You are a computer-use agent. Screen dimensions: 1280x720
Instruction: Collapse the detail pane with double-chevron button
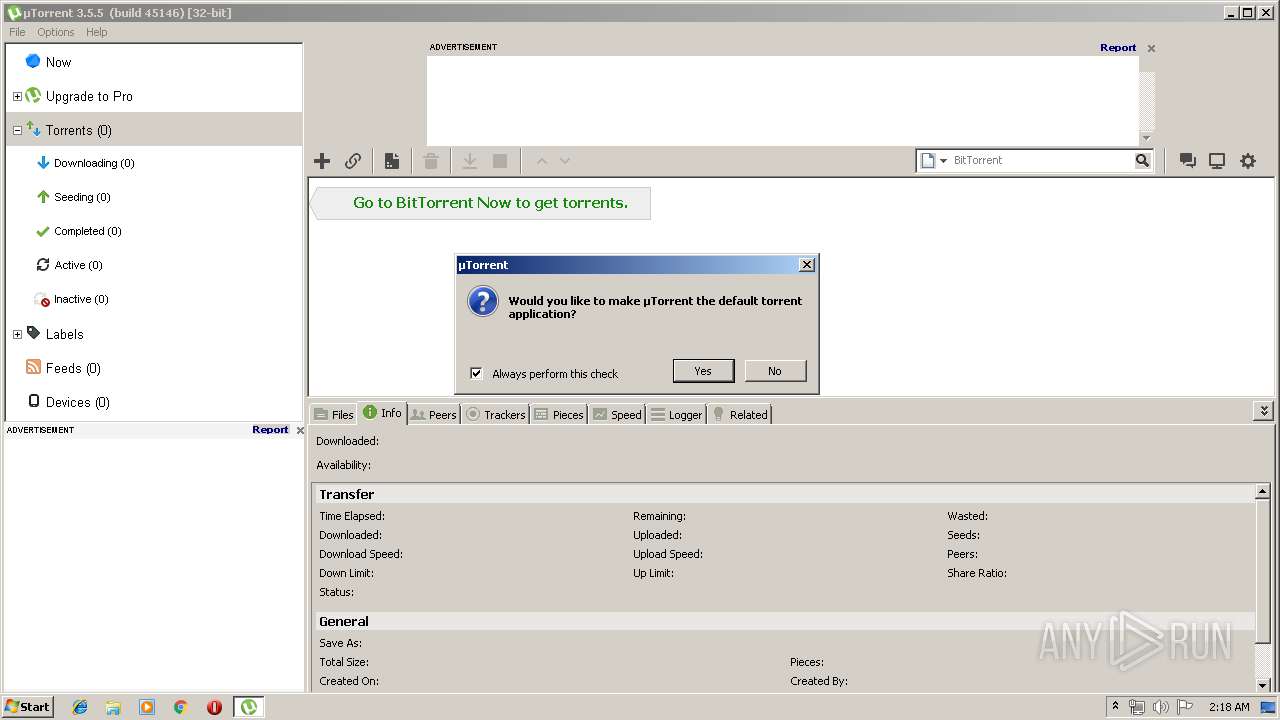click(x=1264, y=411)
